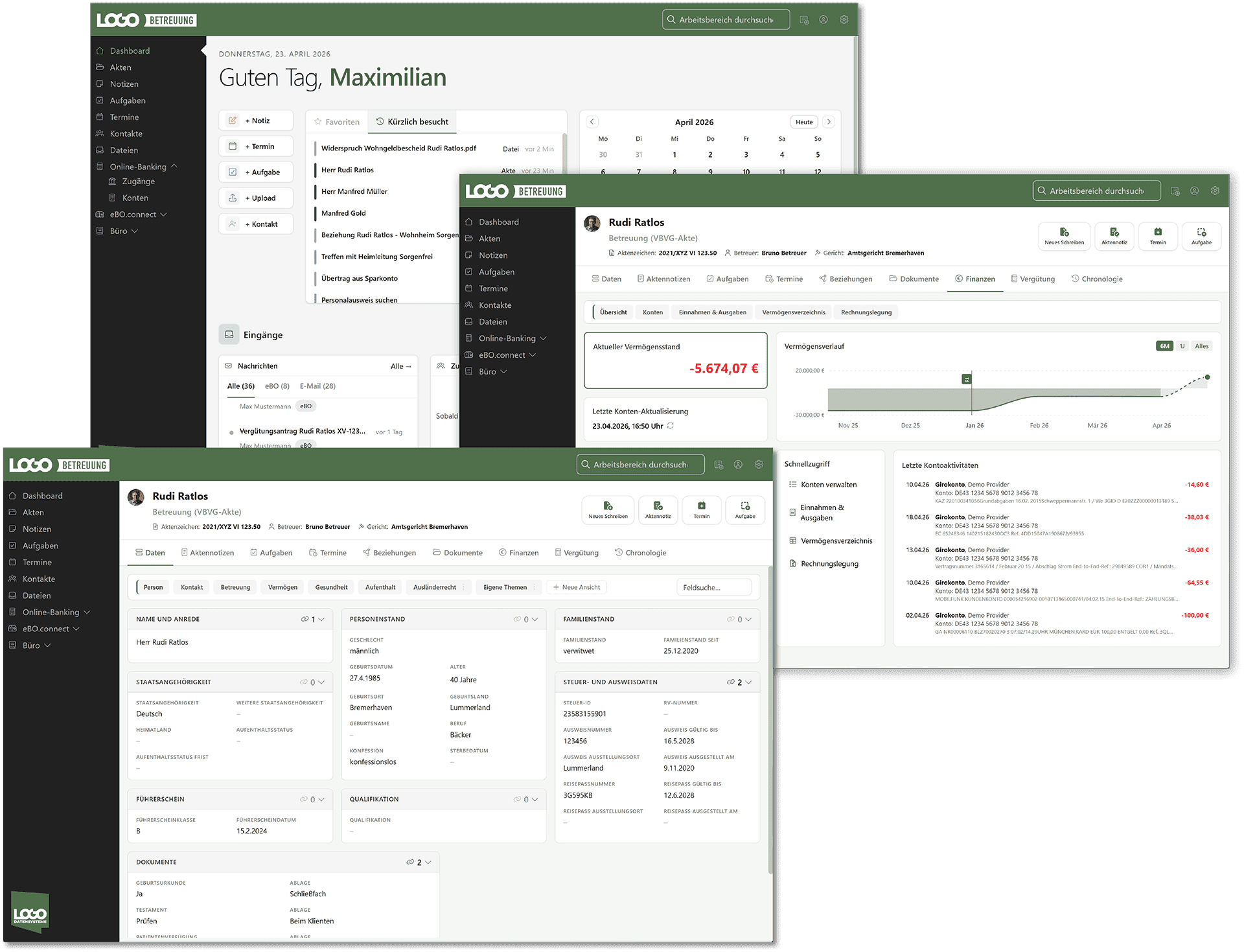The width and height of the screenshot is (1244, 952).
Task: Collapse the Steuer- und Ausweisdaten card
Action: pos(749,682)
